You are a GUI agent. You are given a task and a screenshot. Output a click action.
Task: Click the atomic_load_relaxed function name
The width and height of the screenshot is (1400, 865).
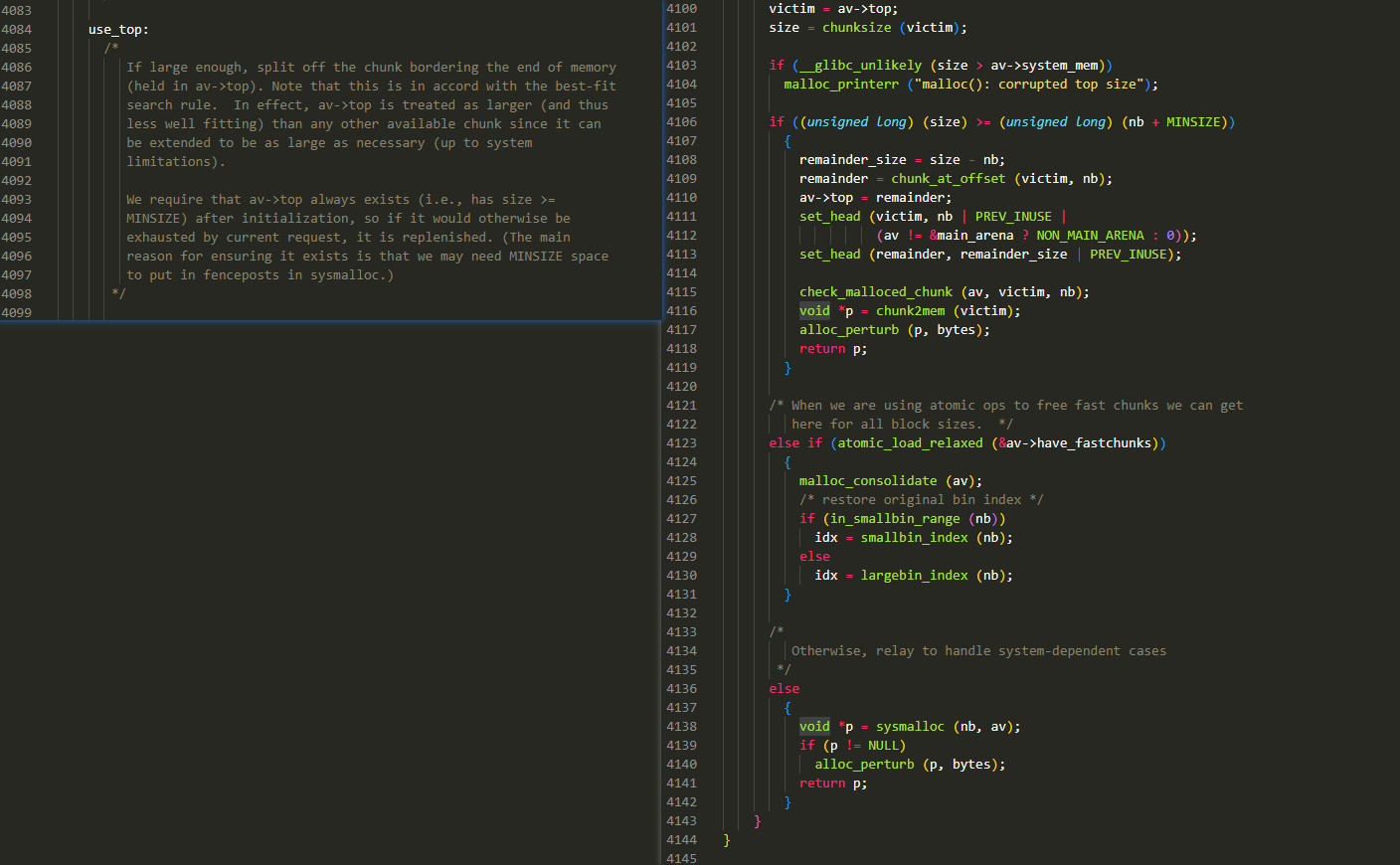point(909,443)
